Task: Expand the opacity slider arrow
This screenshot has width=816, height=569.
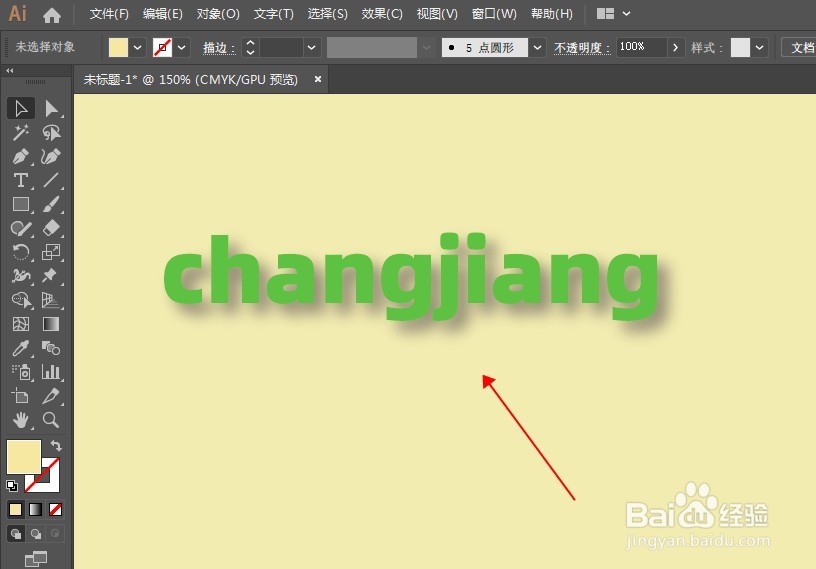Action: point(675,47)
